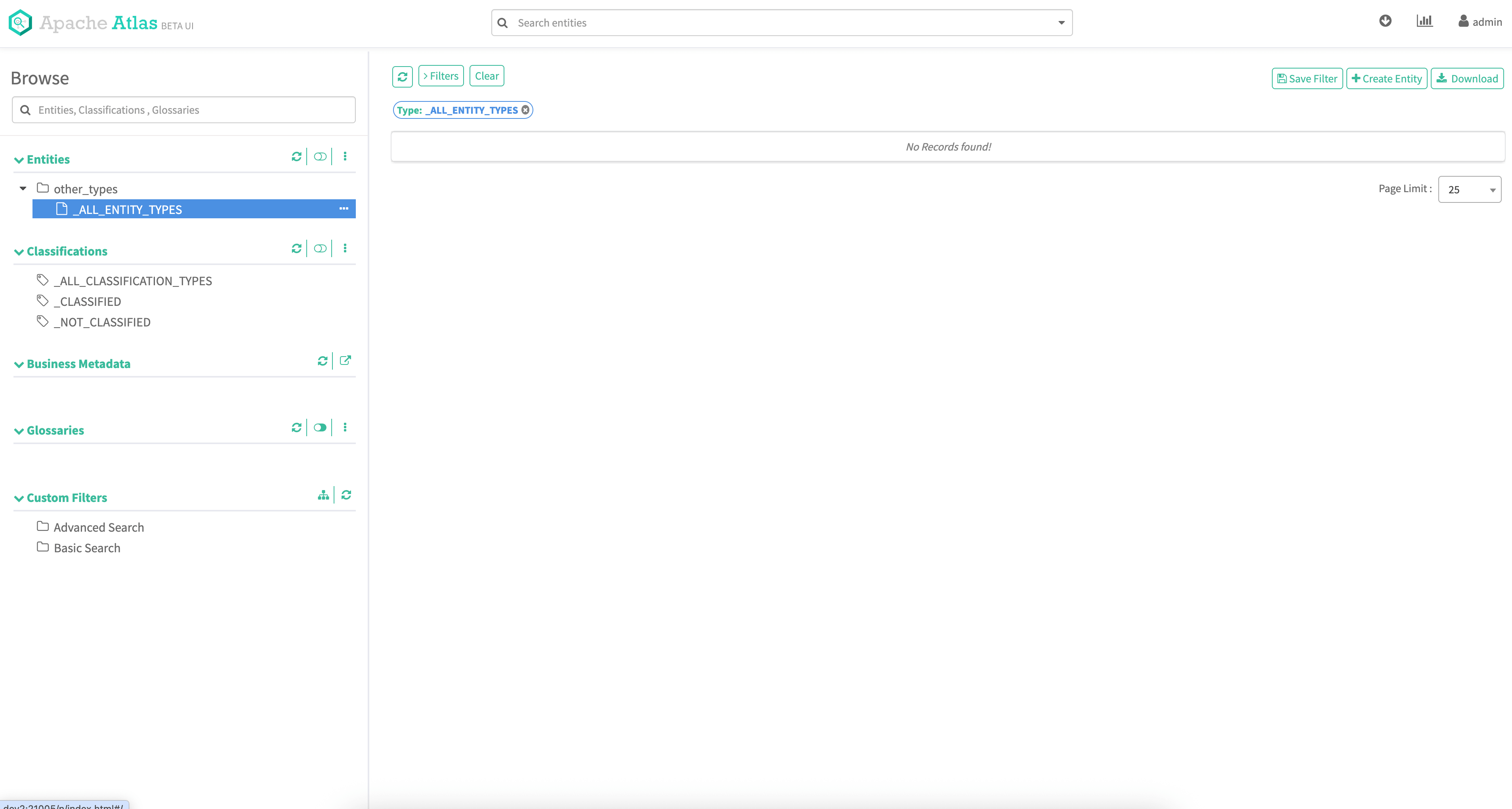Open Business Metadata external link icon
Screen dimensions: 1512x809
[345, 361]
